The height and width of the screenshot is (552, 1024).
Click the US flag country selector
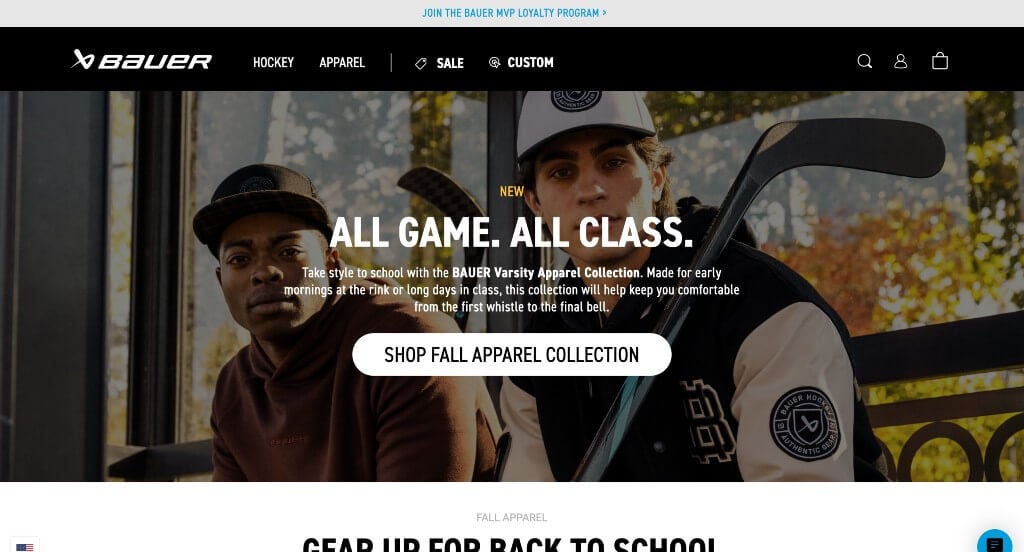pos(25,546)
